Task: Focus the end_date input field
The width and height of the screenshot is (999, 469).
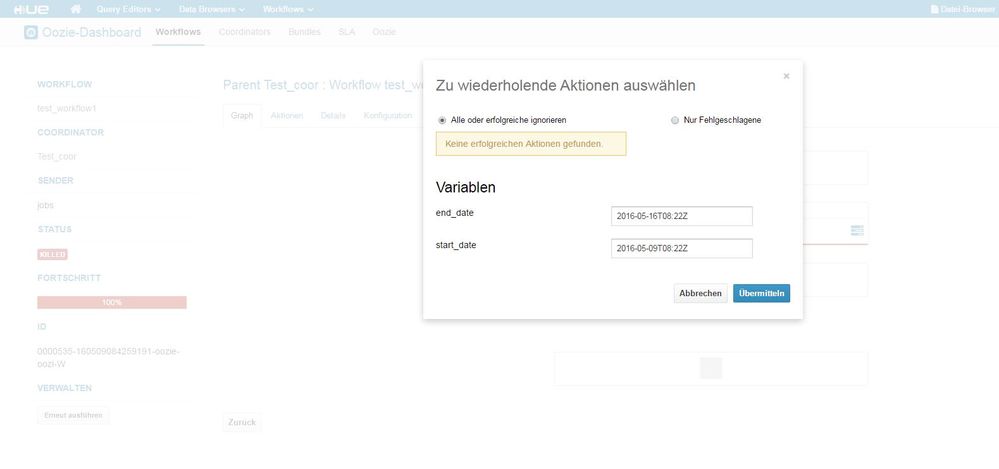Action: (x=682, y=216)
